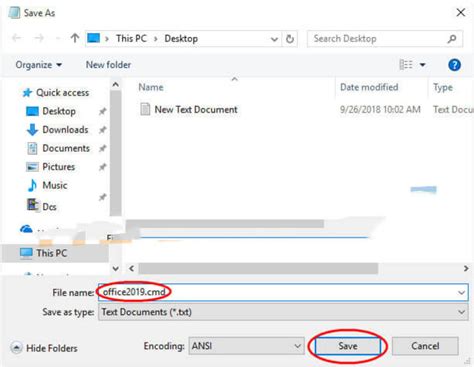
Task: Click the Pictures folder icon
Action: (32, 167)
